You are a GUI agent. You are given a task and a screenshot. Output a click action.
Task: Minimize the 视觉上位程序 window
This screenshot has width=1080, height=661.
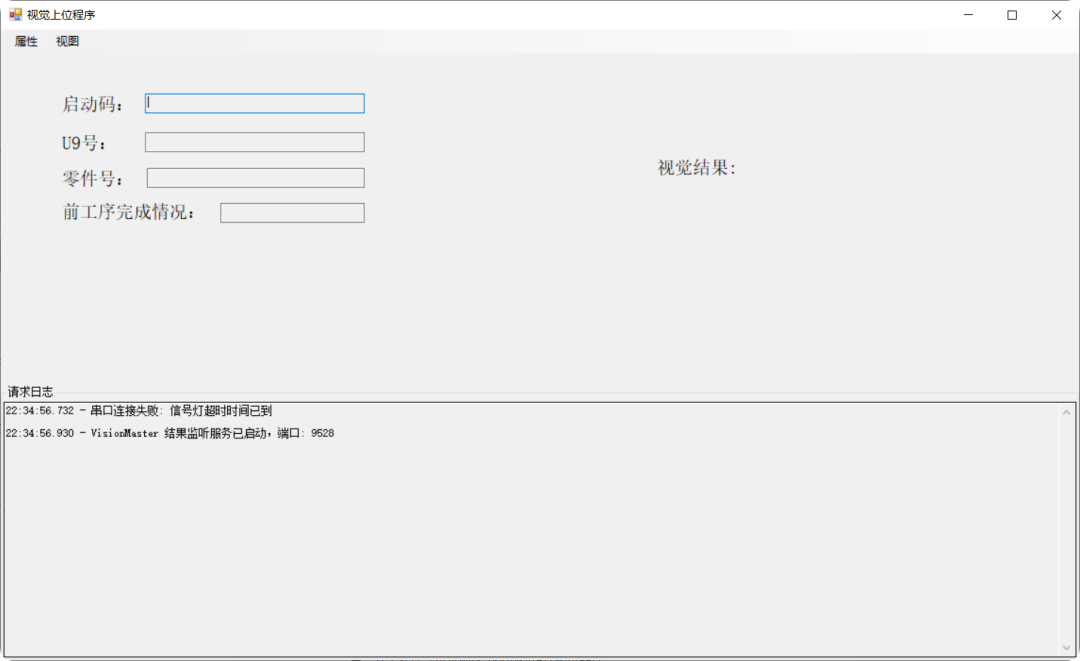968,14
